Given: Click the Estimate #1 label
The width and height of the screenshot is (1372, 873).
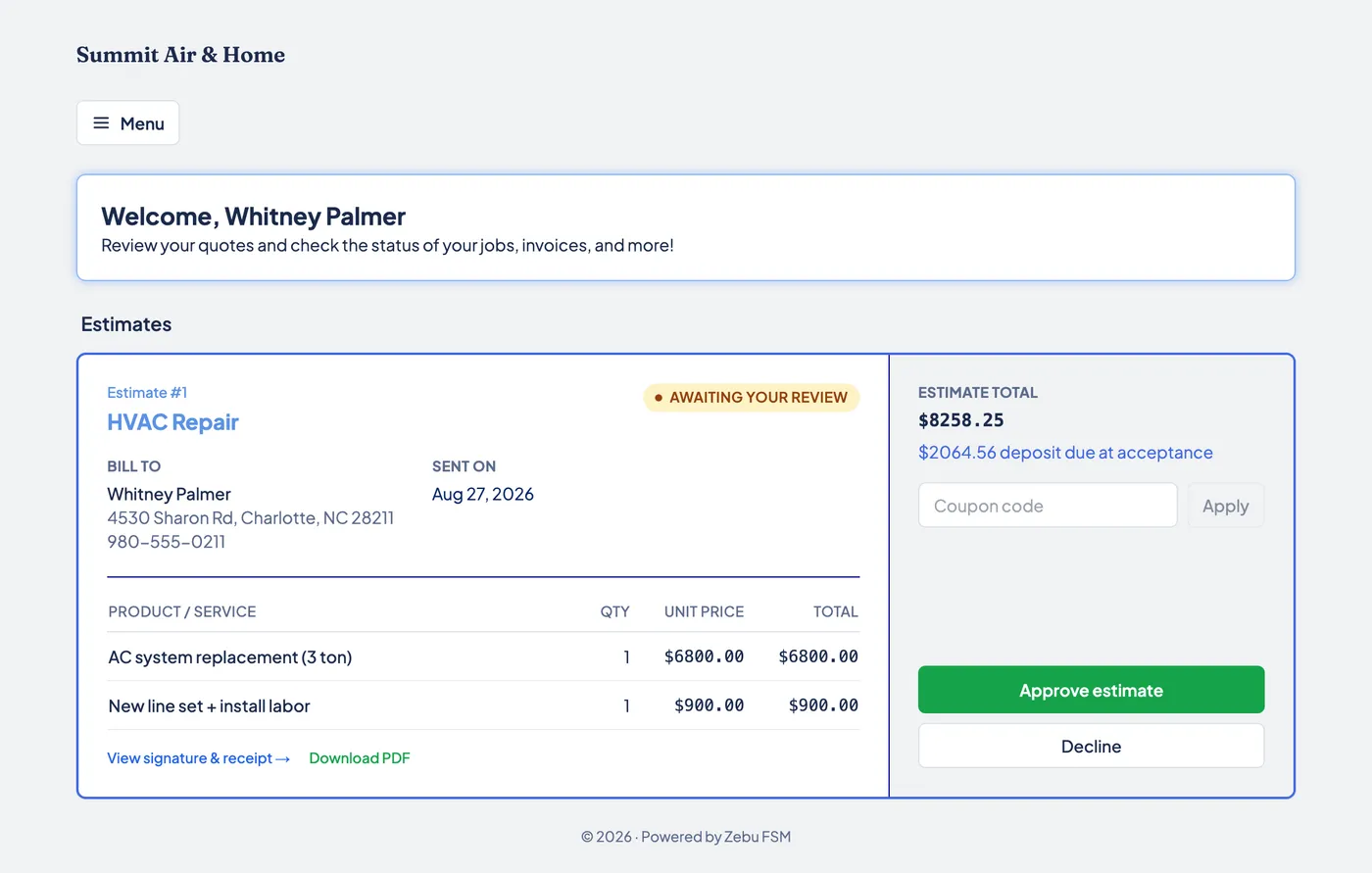Looking at the screenshot, I should (x=147, y=393).
